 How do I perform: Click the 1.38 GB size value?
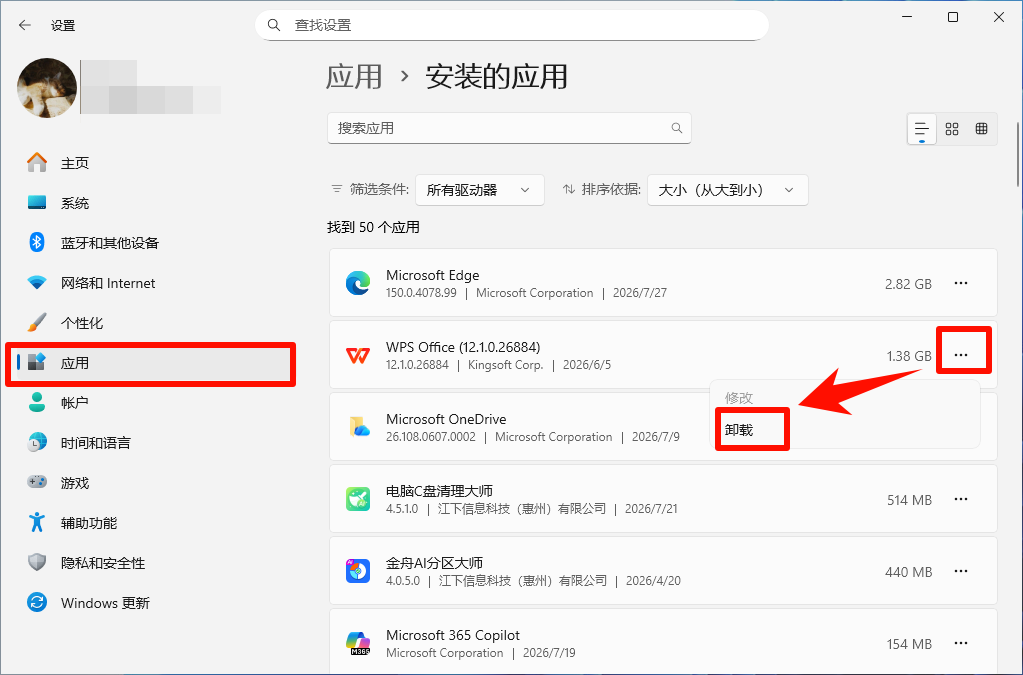(x=909, y=356)
